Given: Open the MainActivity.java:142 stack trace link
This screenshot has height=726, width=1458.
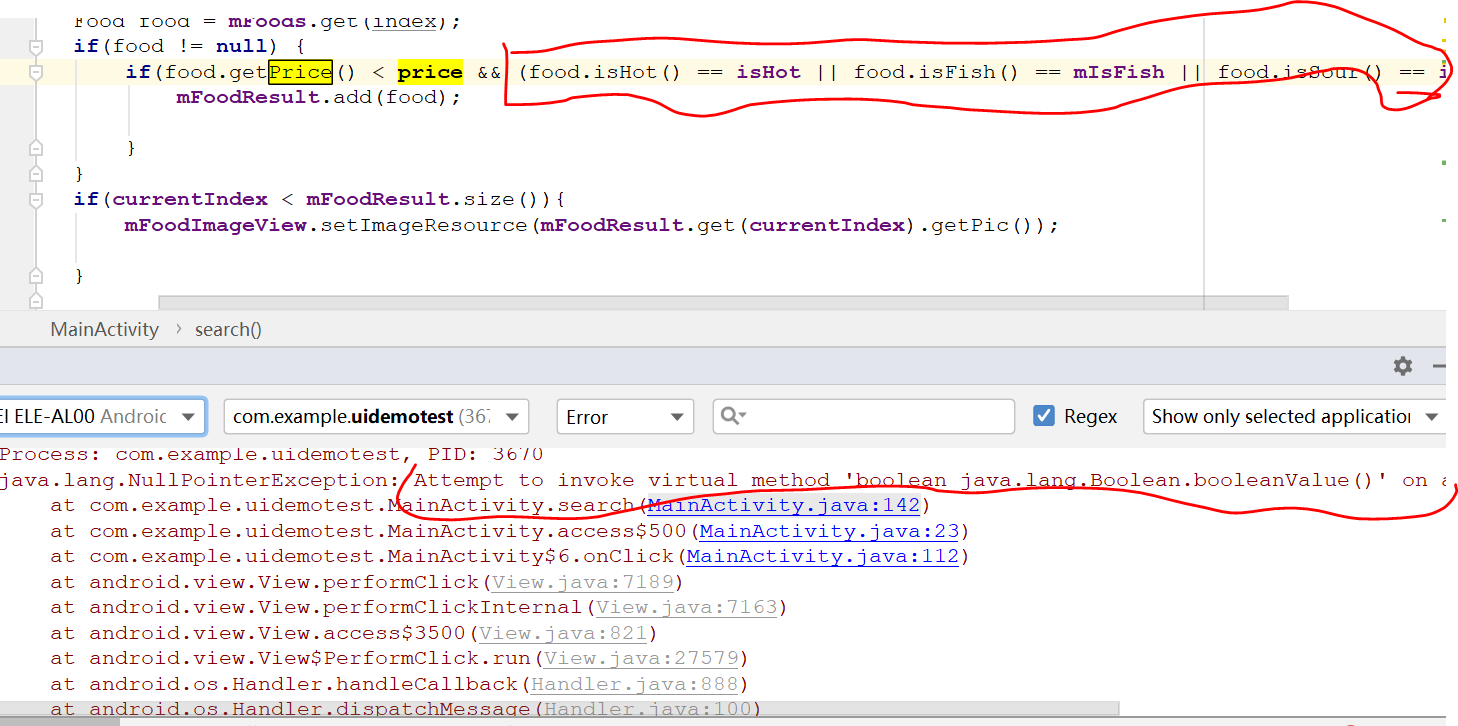Looking at the screenshot, I should (783, 505).
